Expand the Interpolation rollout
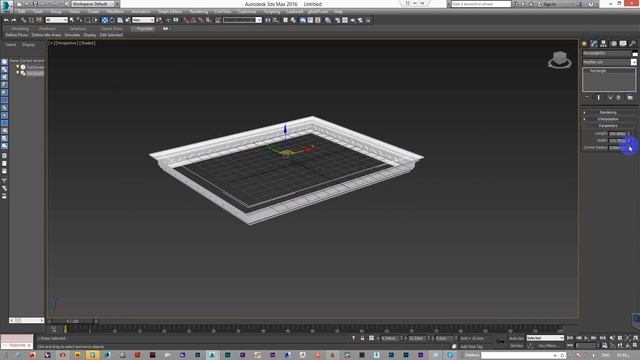This screenshot has height=360, width=640. click(x=608, y=119)
